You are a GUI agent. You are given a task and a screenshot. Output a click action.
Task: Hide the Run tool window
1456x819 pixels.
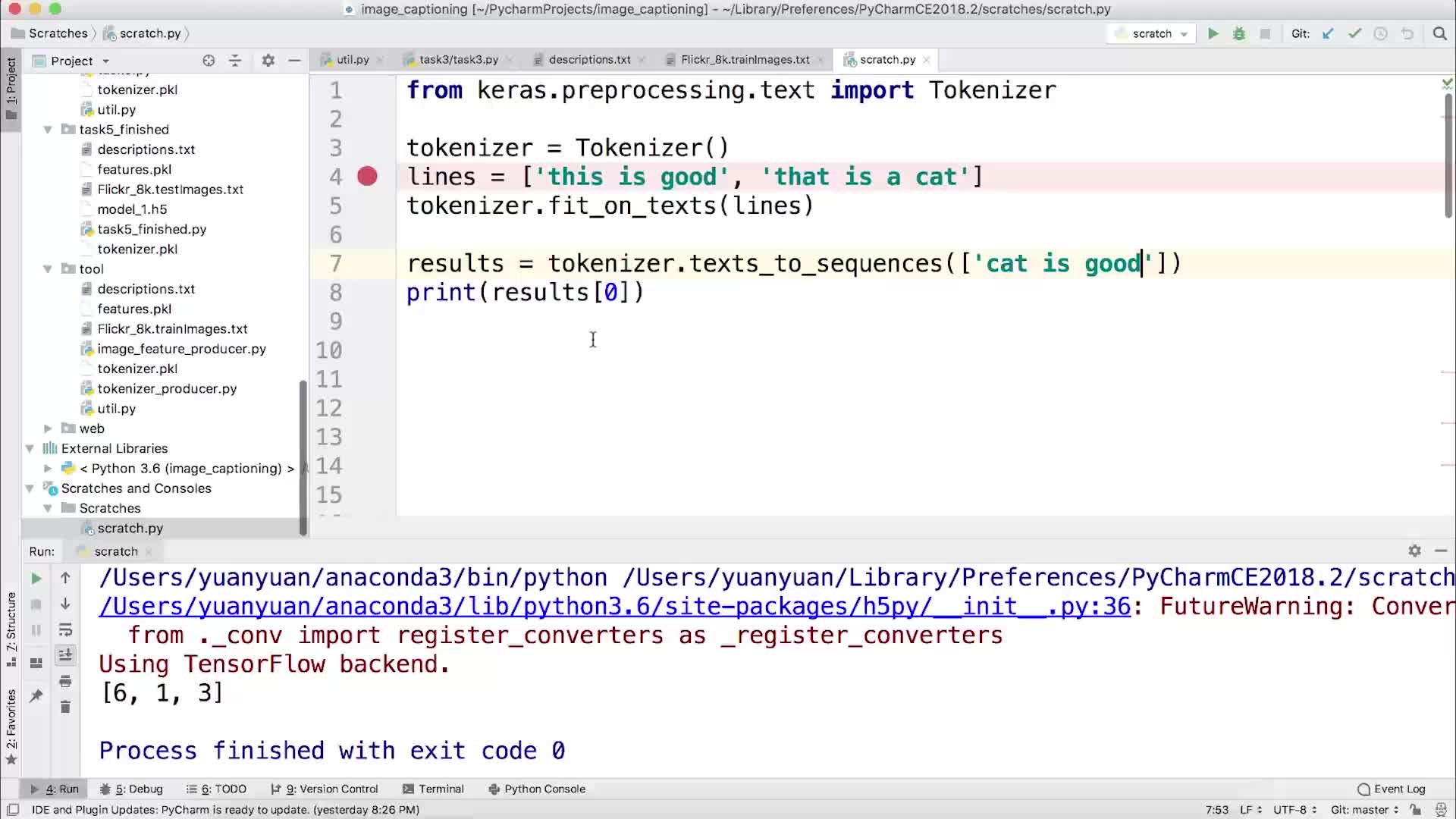pos(1441,551)
